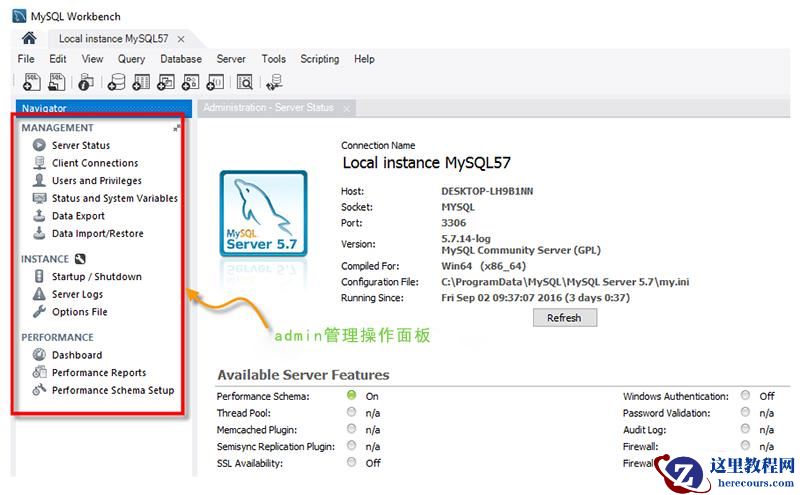Screen dimensions: 800x495
Task: Click reconnect to DBMS toolbar icon
Action: point(275,82)
